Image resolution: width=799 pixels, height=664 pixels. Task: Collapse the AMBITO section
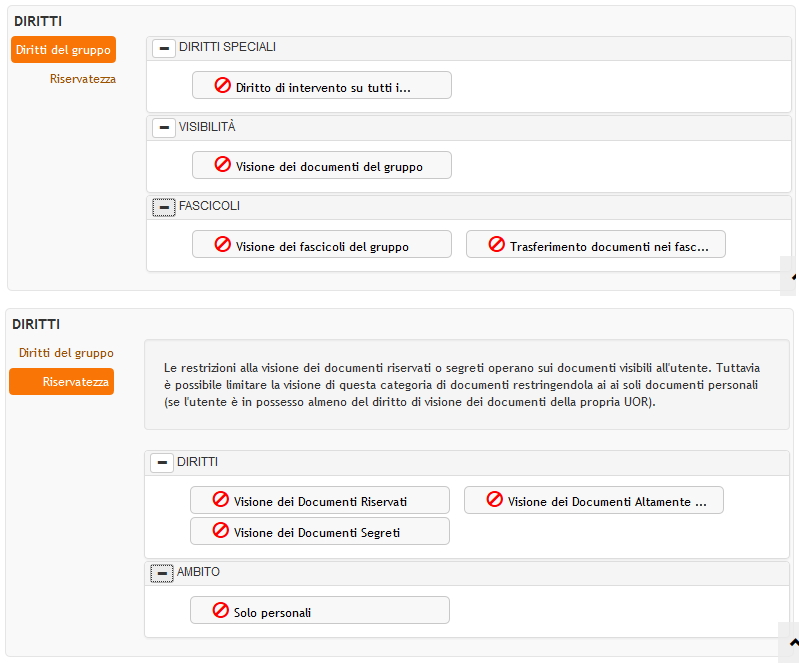[x=162, y=573]
